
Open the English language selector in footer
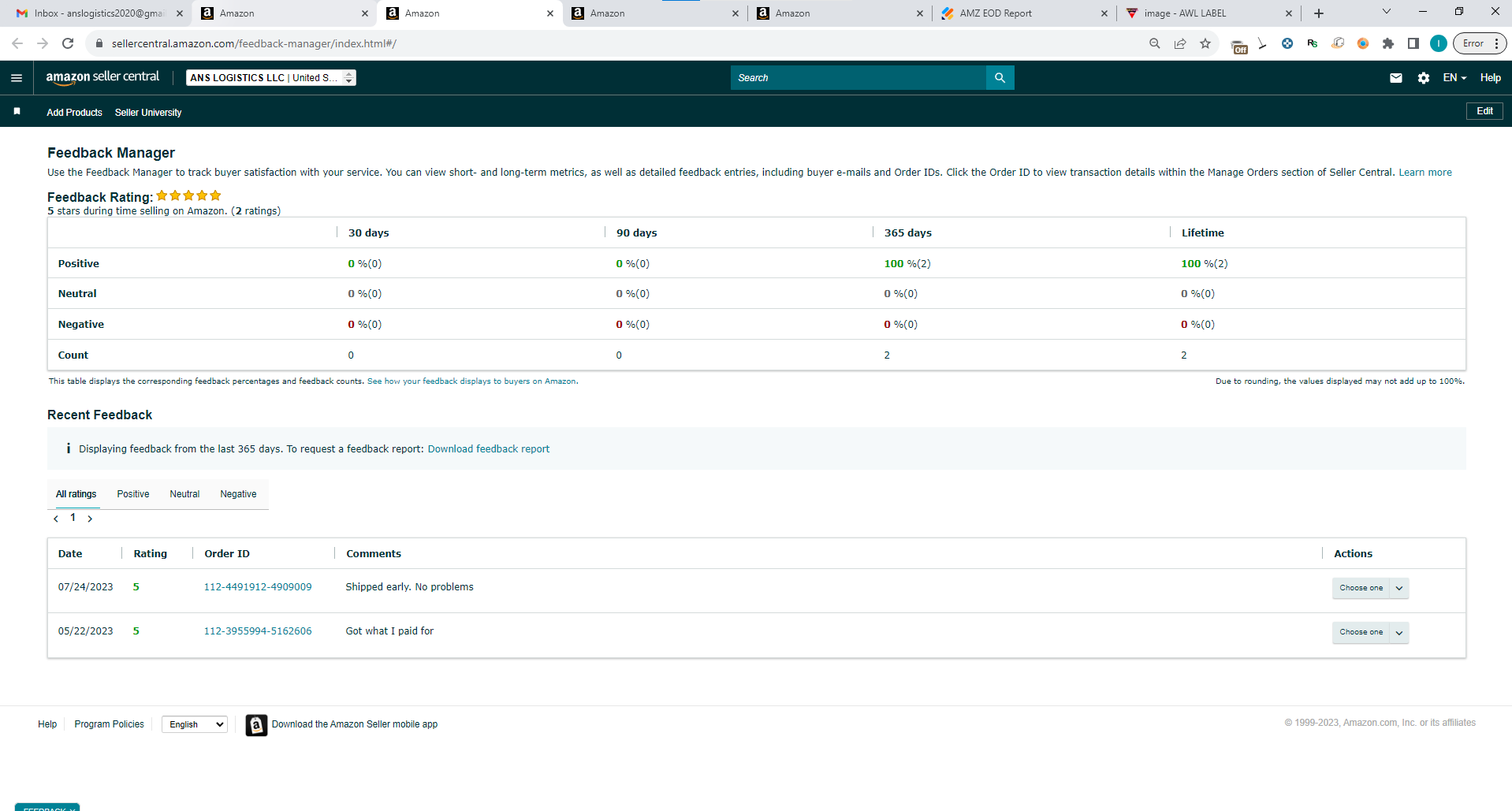coord(195,724)
